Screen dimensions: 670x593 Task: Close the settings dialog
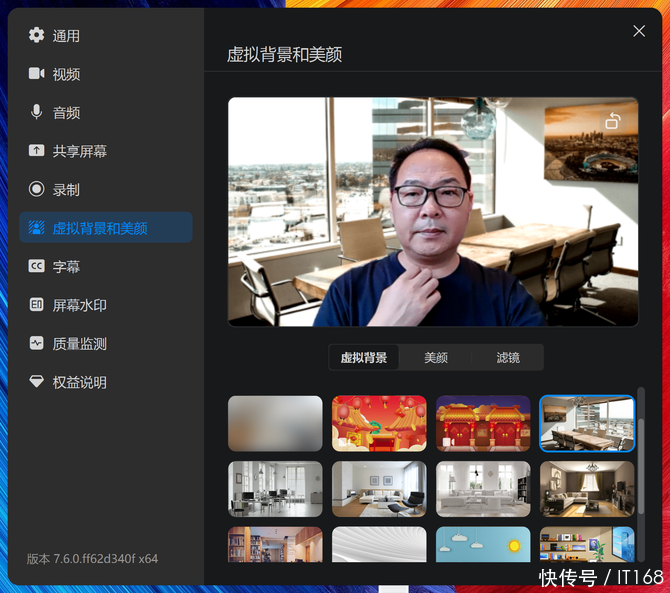coord(639,31)
